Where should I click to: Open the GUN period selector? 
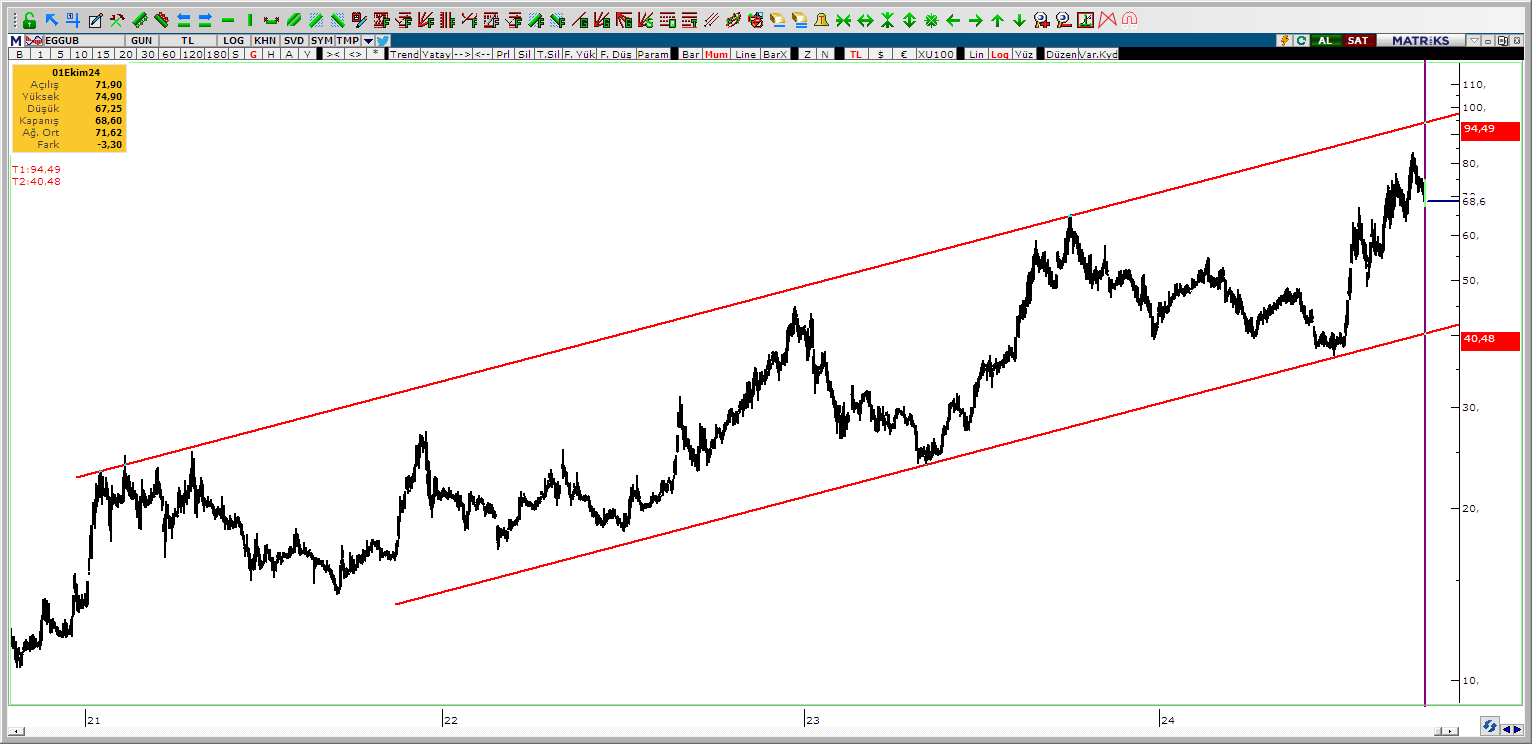[x=141, y=40]
